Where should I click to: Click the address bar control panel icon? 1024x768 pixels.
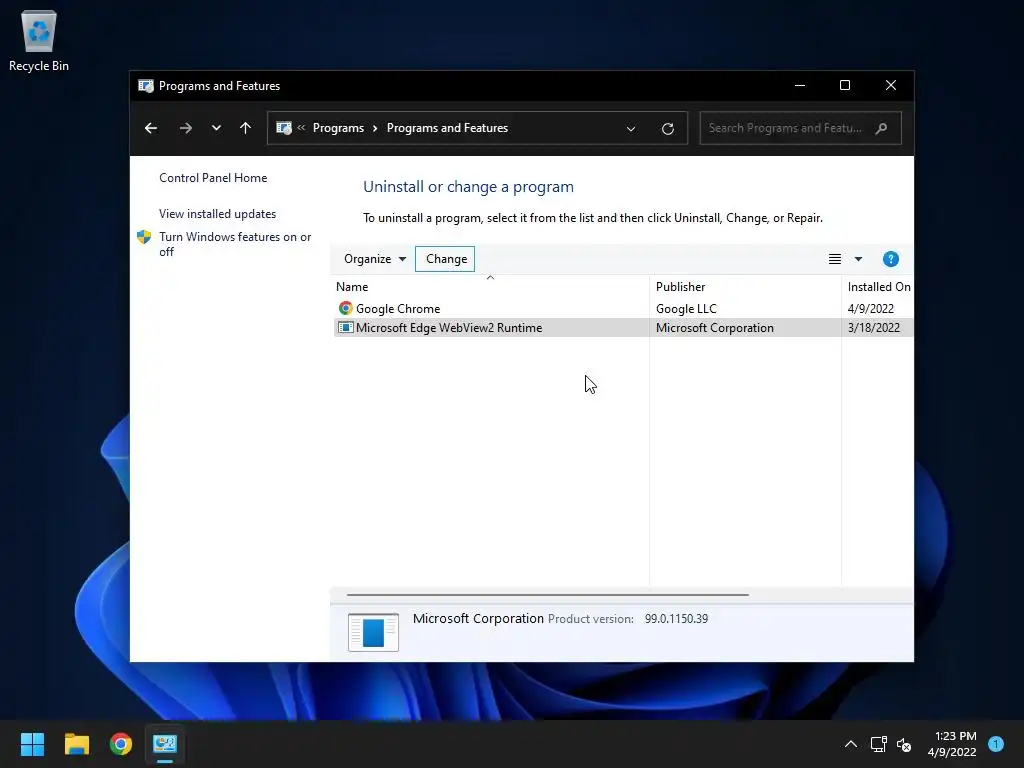[x=283, y=128]
